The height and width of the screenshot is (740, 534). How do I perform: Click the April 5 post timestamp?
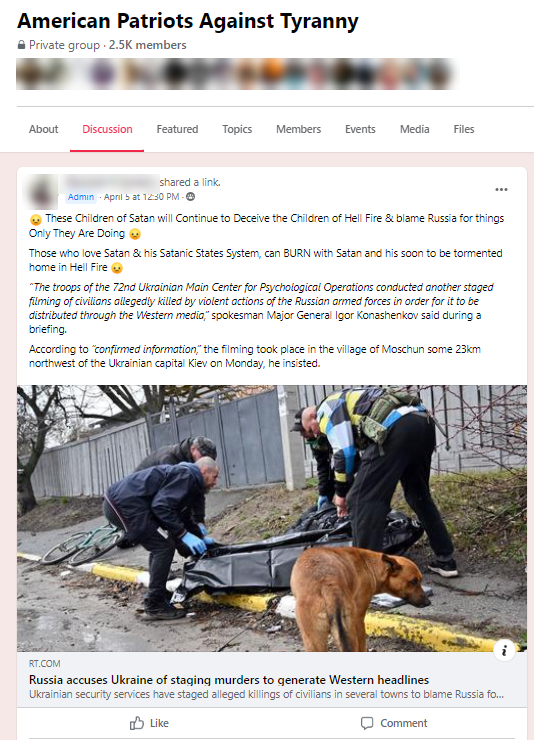tap(142, 197)
